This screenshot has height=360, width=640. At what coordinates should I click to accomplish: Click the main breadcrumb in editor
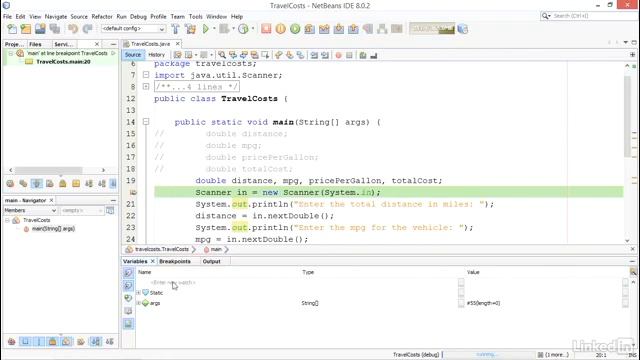(216, 249)
